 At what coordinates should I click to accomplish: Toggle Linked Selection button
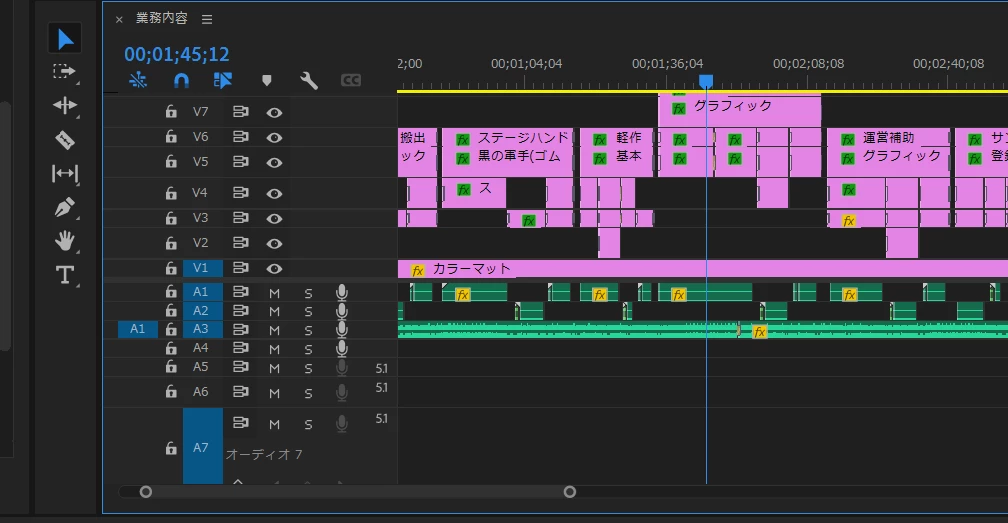coord(222,80)
